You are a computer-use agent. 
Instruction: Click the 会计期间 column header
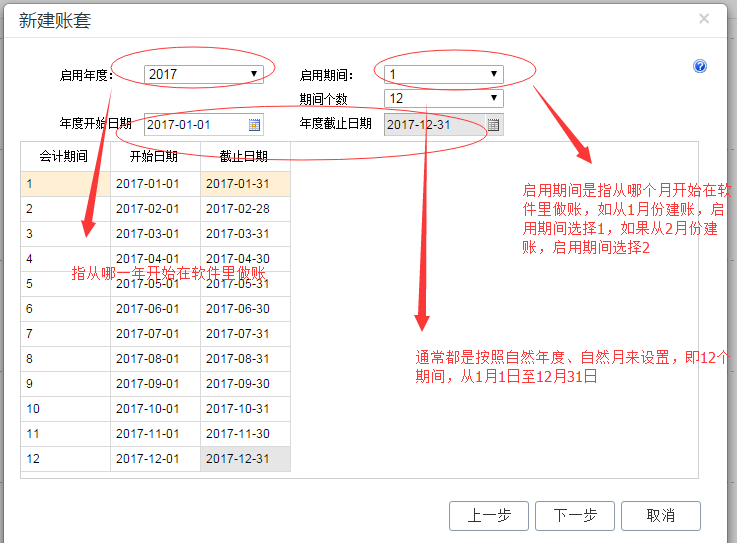[65, 157]
